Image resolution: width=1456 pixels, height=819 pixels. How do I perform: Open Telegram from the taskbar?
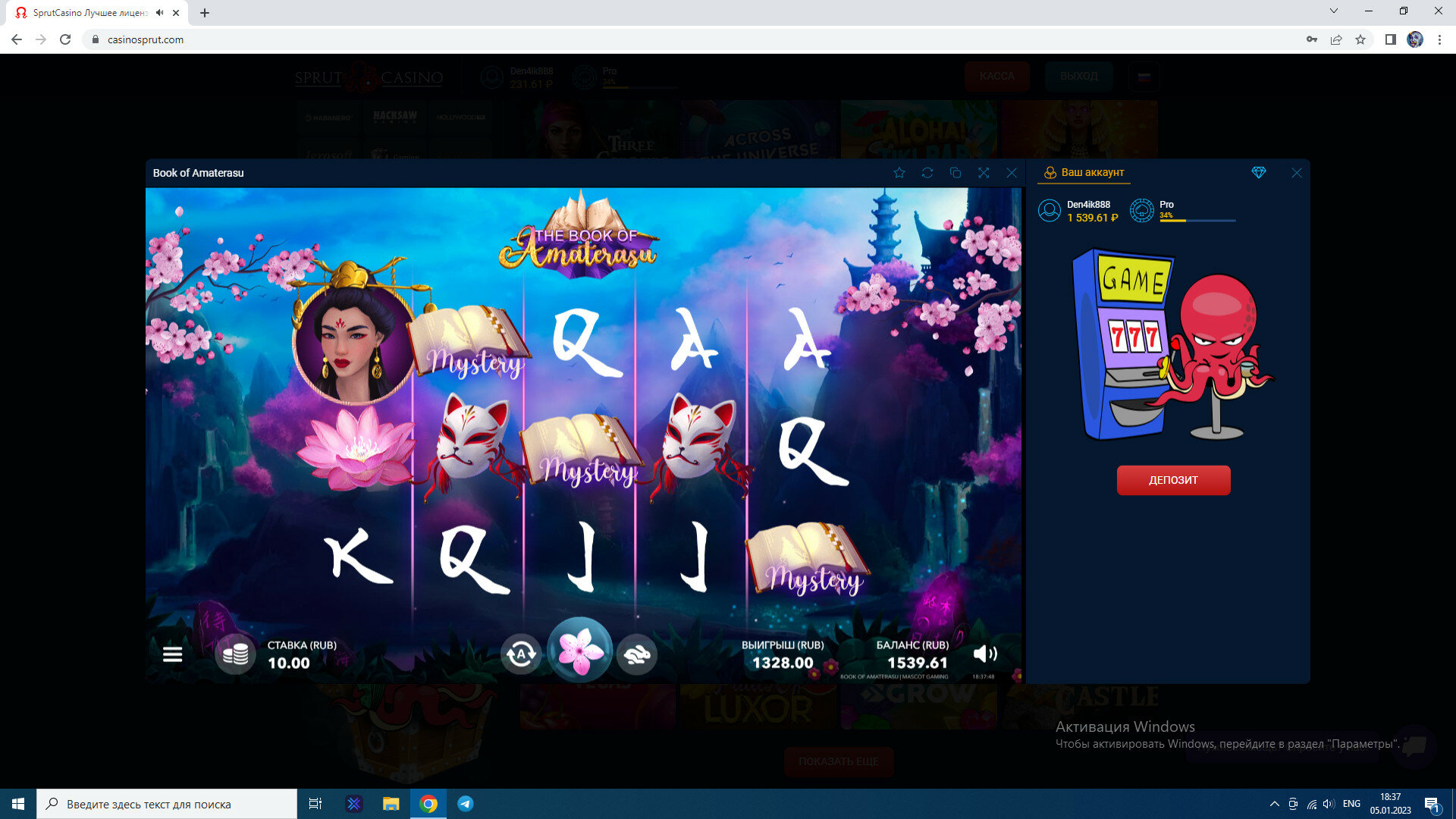(x=466, y=804)
